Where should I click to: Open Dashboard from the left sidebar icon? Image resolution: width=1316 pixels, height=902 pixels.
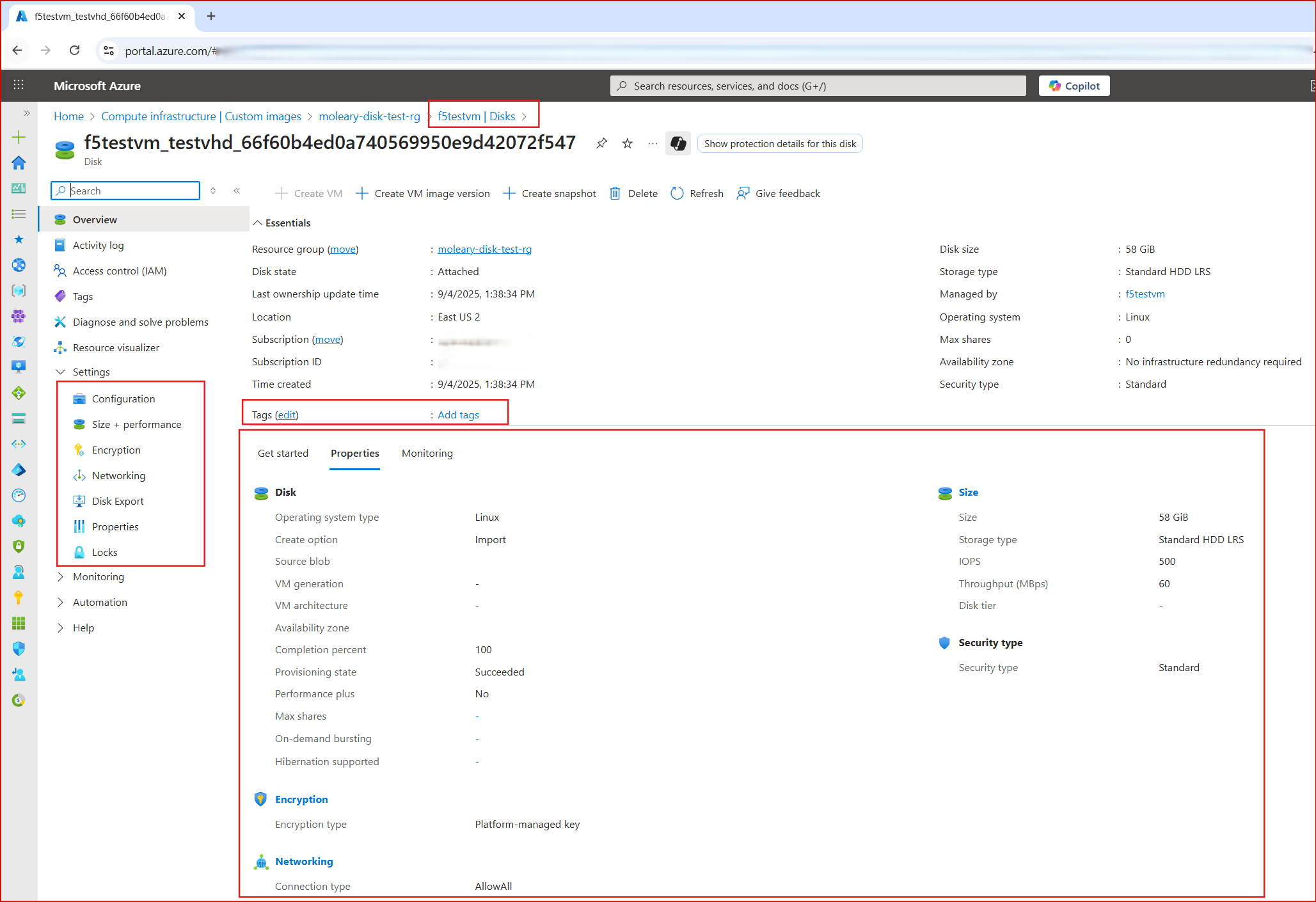(x=19, y=188)
